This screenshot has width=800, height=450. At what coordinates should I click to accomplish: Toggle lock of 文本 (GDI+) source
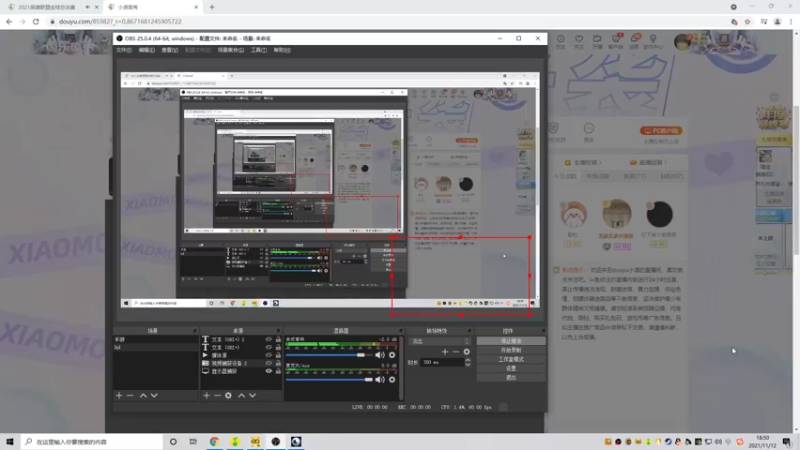coord(278,347)
